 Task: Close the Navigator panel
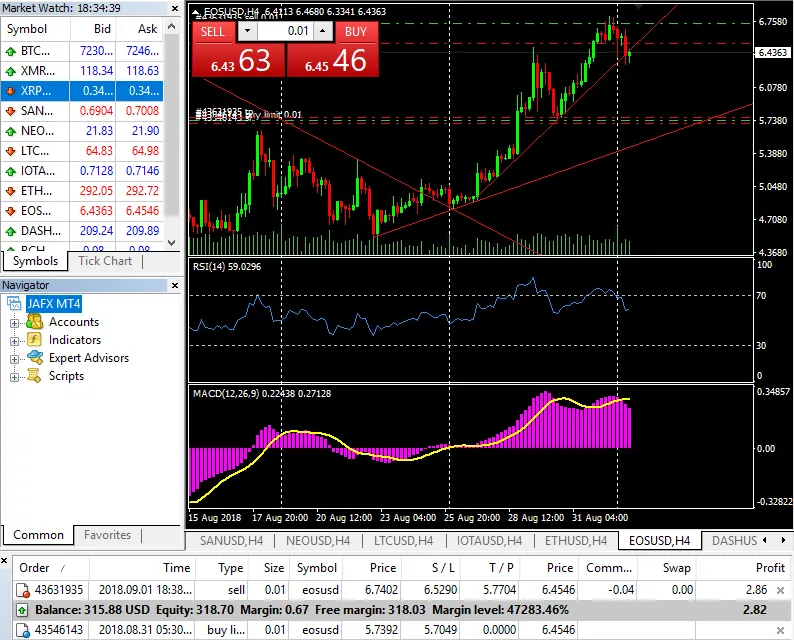pos(175,285)
